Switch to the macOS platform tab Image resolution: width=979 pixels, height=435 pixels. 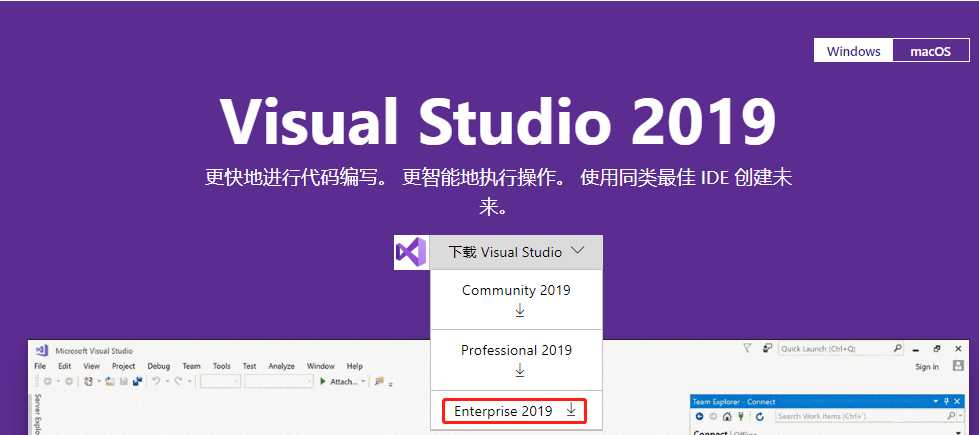point(930,51)
